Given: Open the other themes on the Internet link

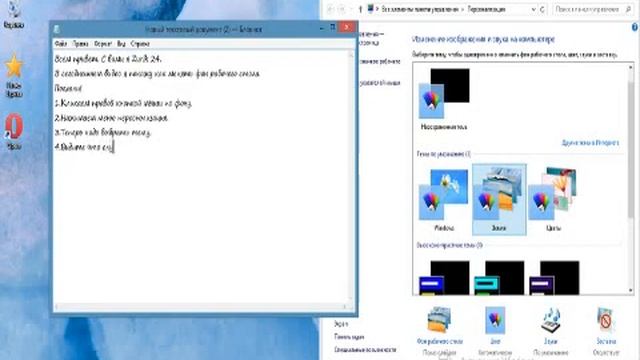Looking at the screenshot, I should tap(591, 143).
